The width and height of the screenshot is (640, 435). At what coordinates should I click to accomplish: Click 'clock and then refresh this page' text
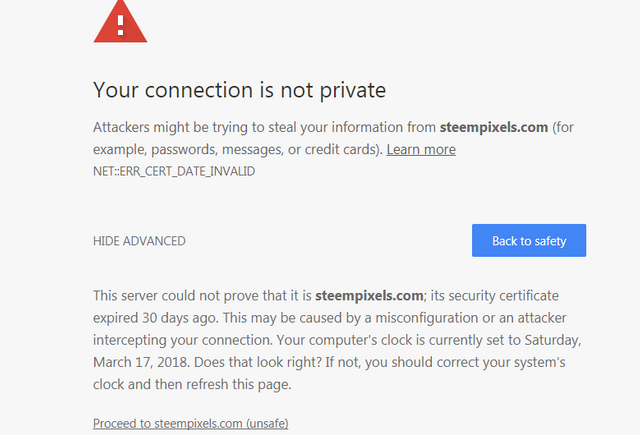point(192,384)
